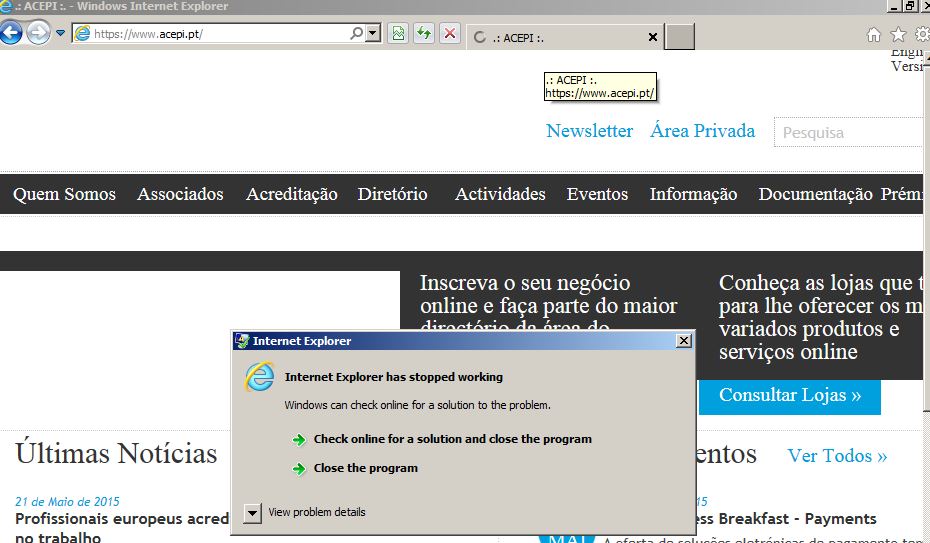Click the error dialog title bar icon
This screenshot has height=543, width=930.
(242, 341)
